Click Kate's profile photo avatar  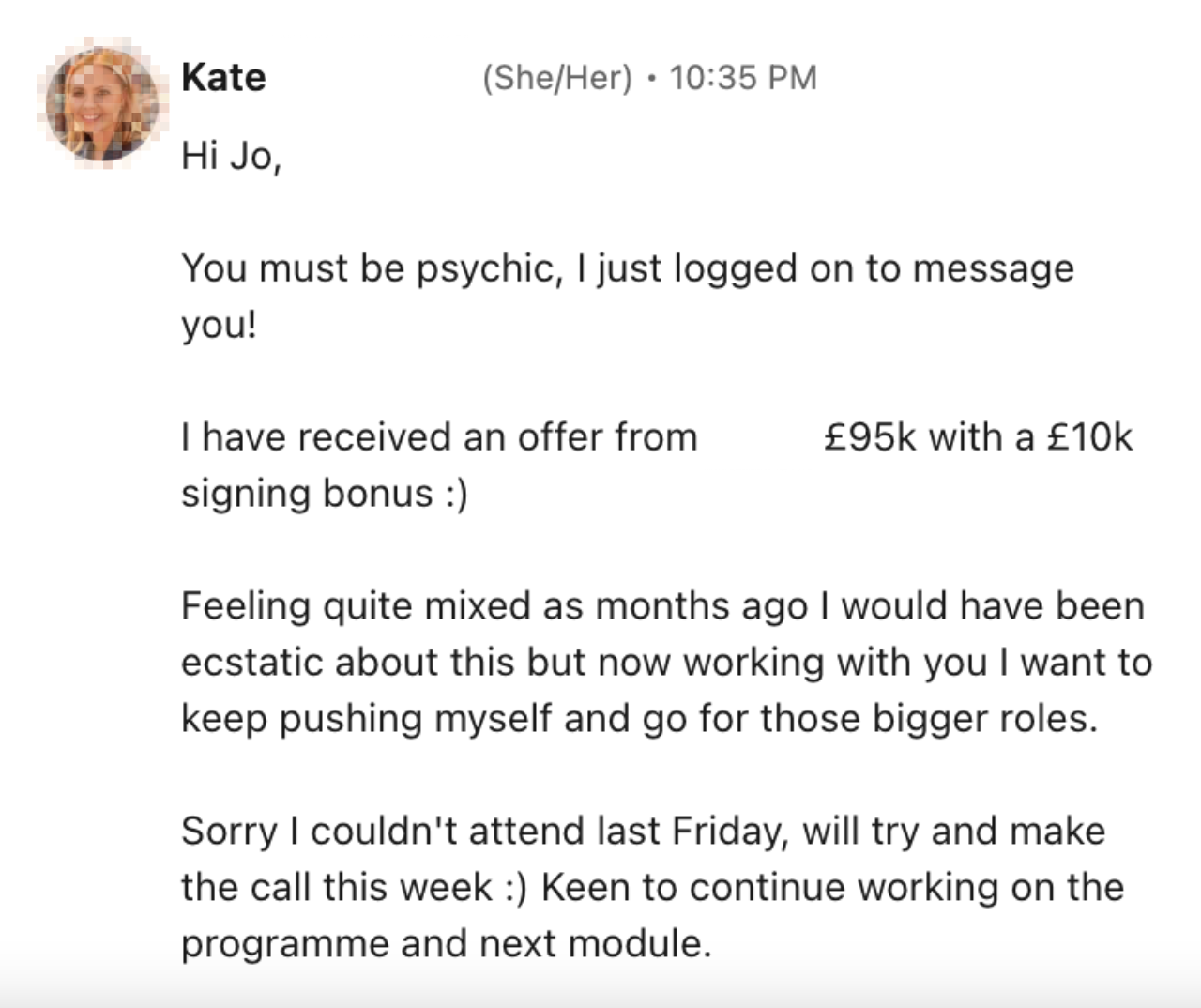pos(101,103)
